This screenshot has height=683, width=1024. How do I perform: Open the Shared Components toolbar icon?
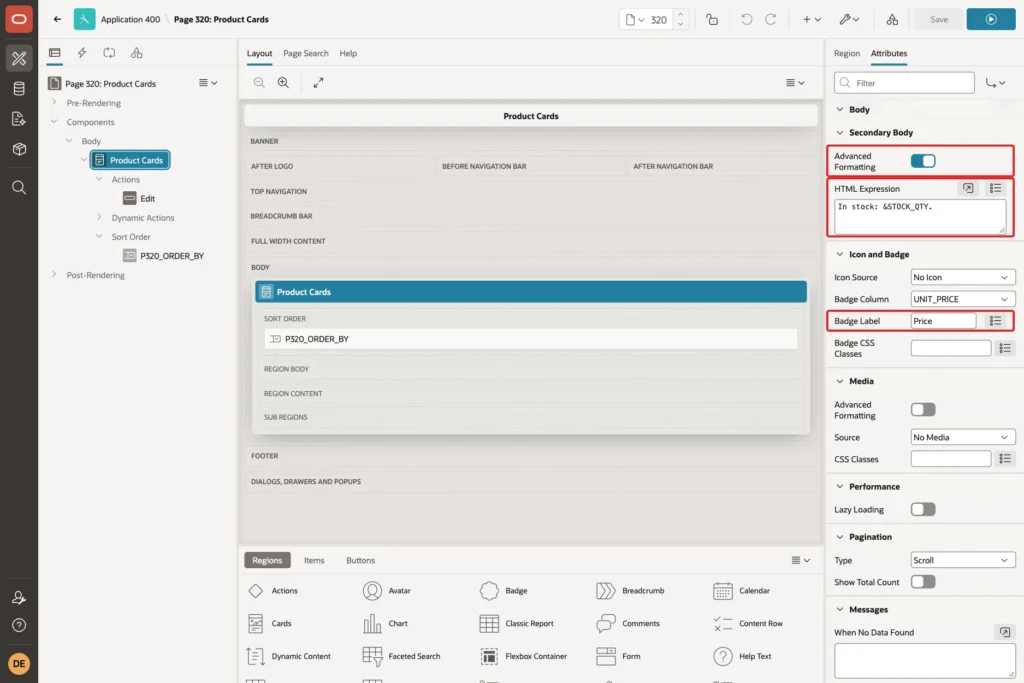[x=892, y=20]
